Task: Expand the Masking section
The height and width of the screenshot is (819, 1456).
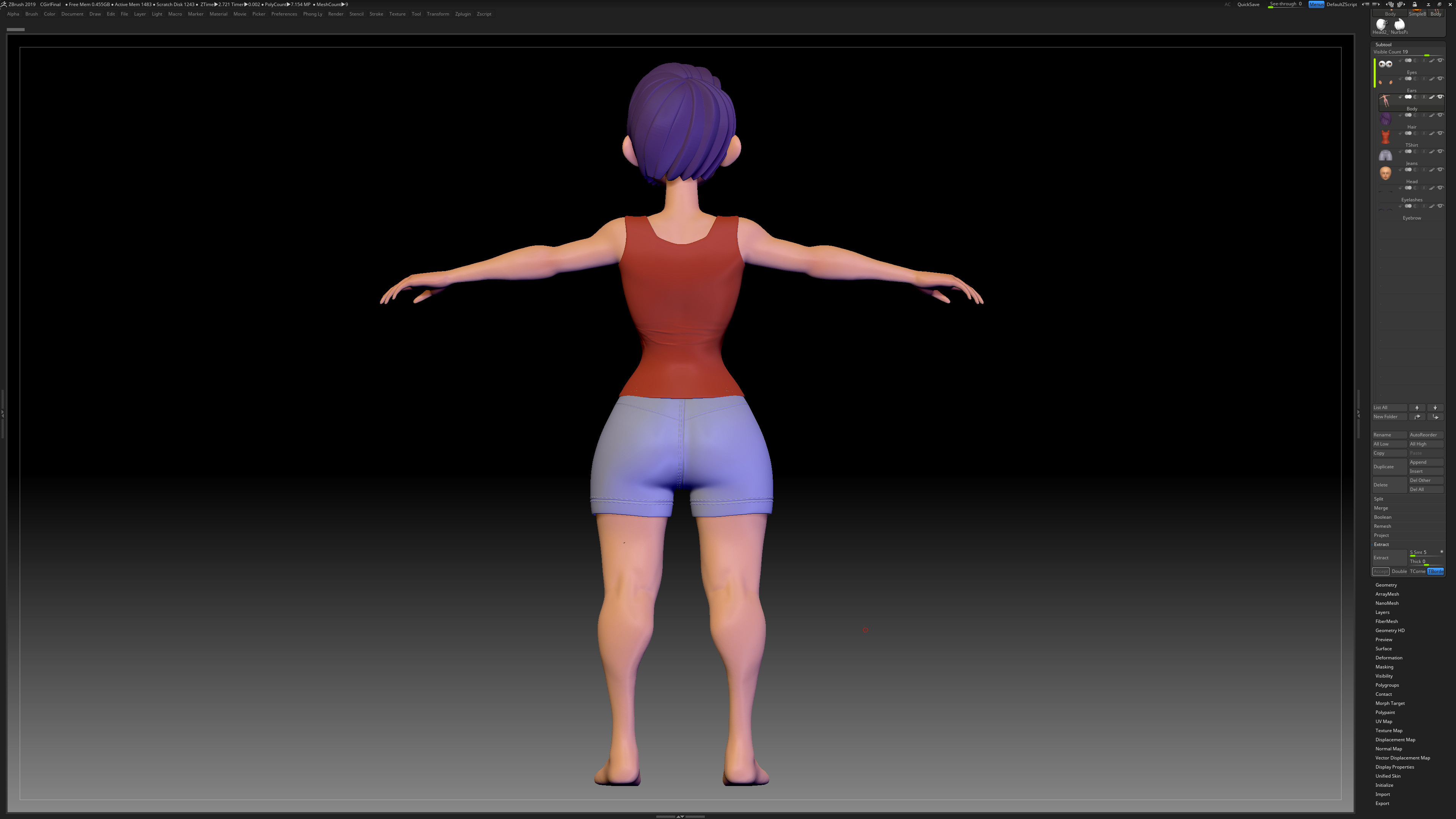Action: click(1384, 667)
